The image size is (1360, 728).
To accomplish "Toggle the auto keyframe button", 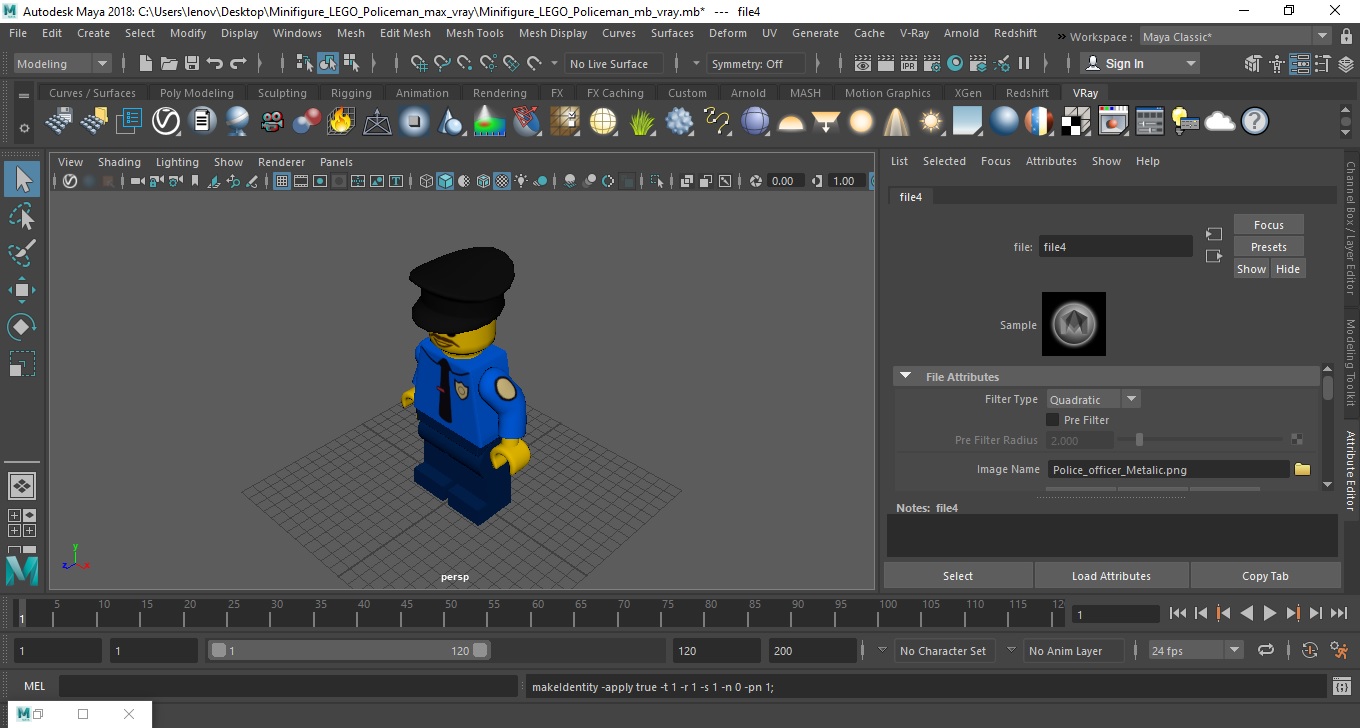I will pos(1310,650).
